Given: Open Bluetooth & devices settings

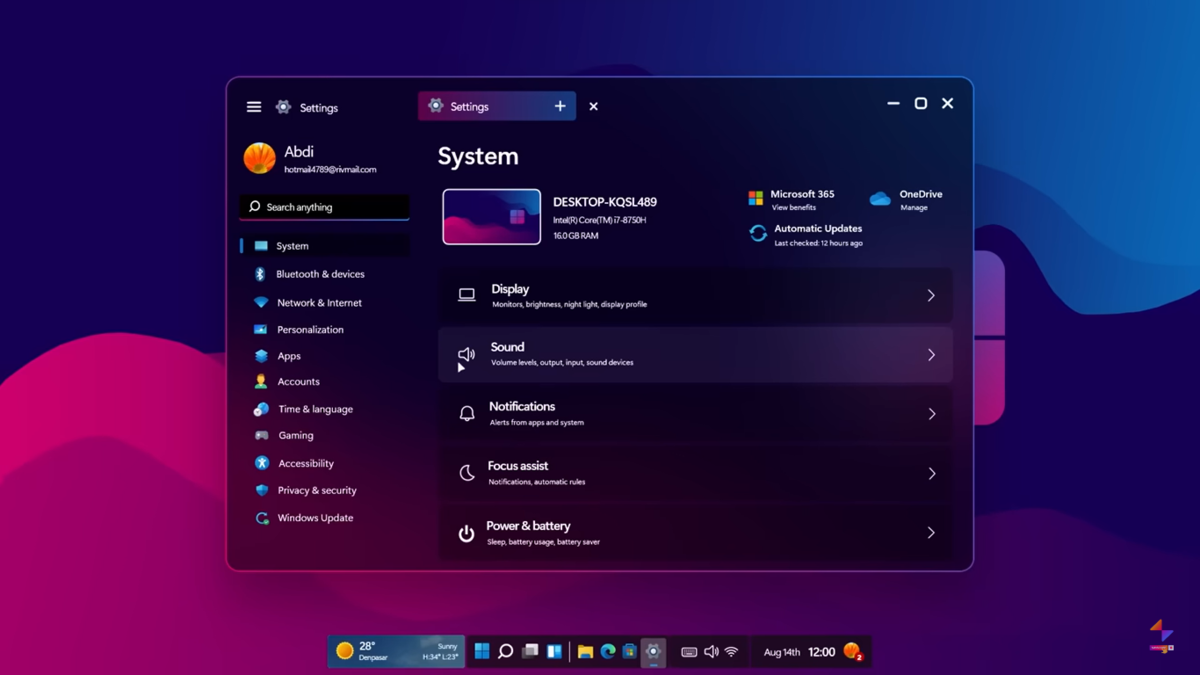Looking at the screenshot, I should click(x=320, y=274).
